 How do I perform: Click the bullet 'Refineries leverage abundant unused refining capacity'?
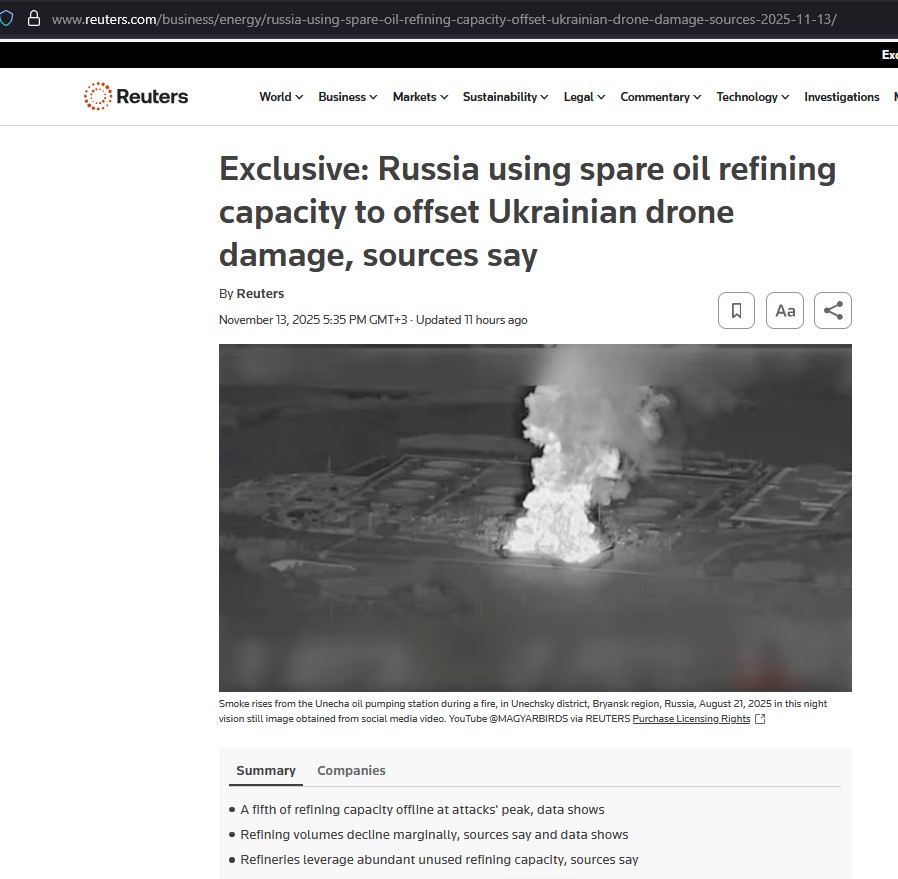(439, 860)
